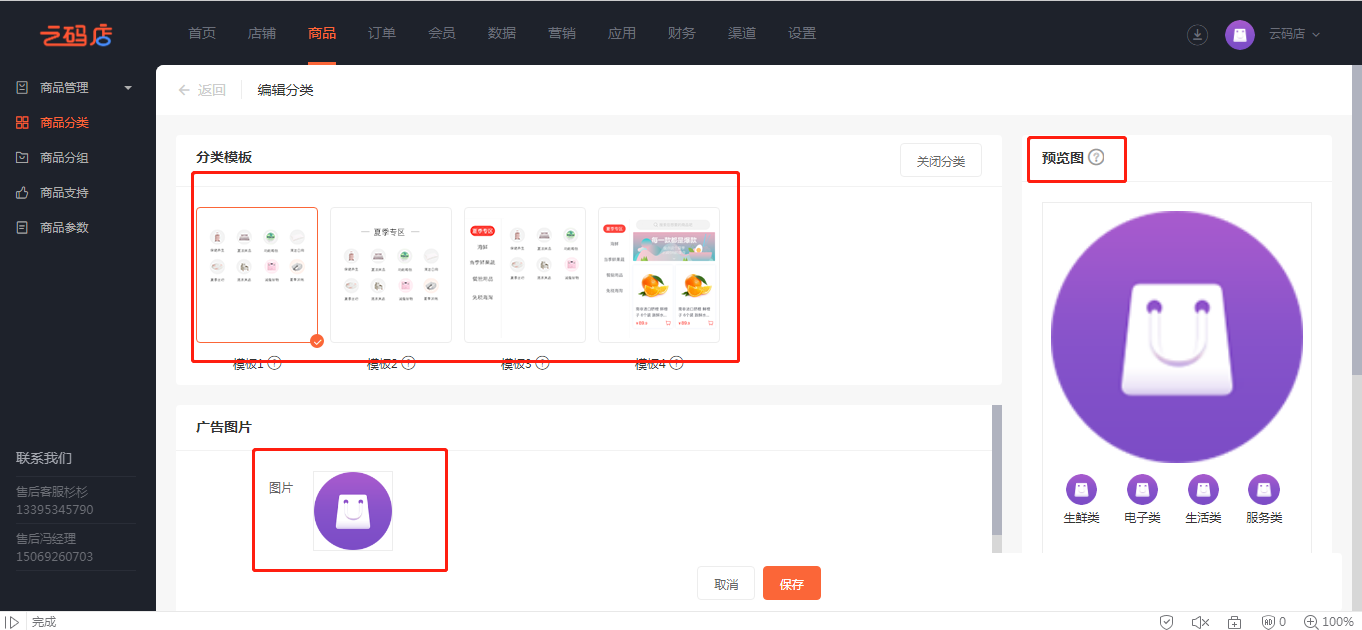The height and width of the screenshot is (630, 1362).
Task: Click the ad-block counter icon
Action: 1273,622
